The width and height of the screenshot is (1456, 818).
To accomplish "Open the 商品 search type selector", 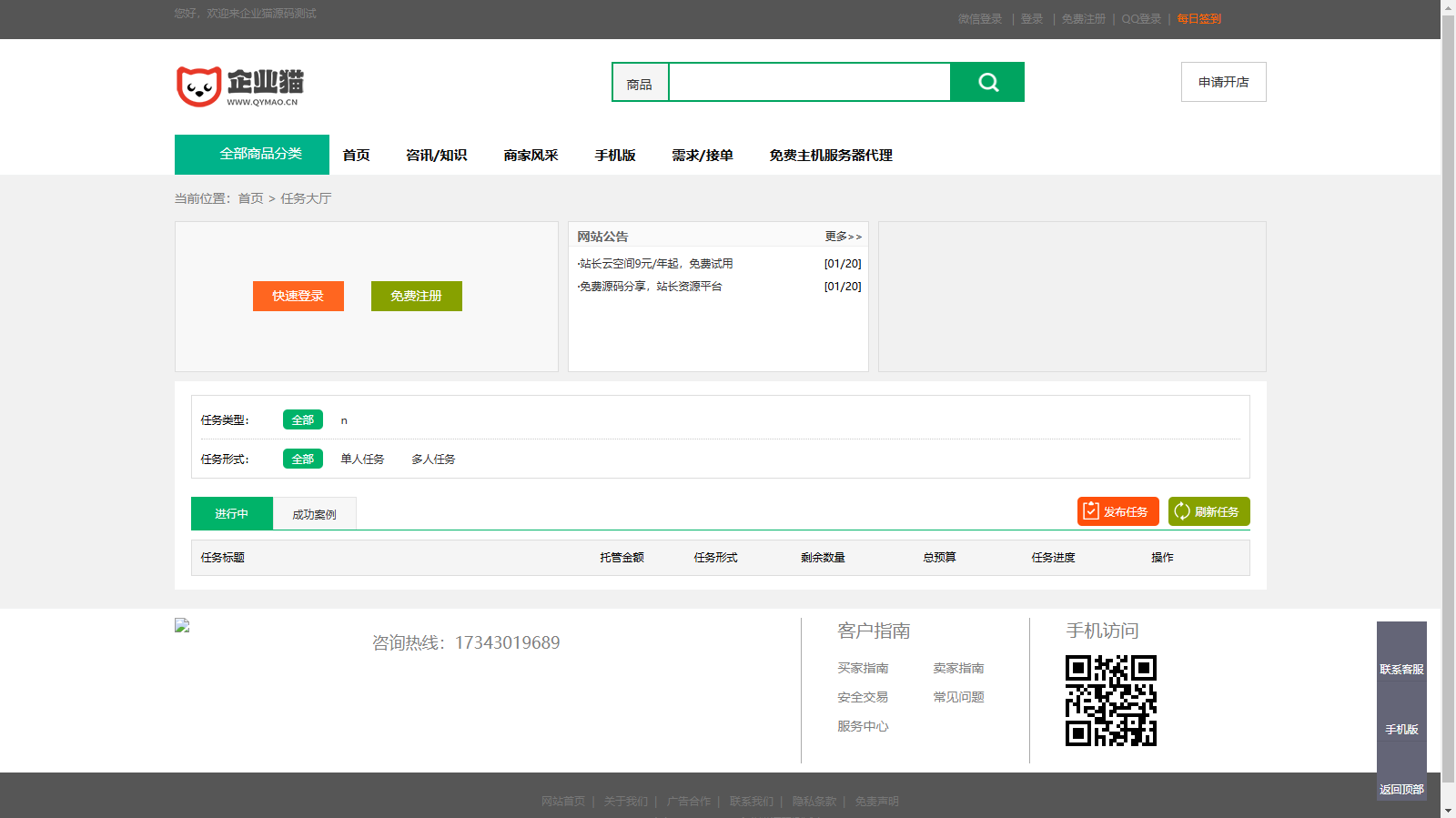I will point(640,84).
